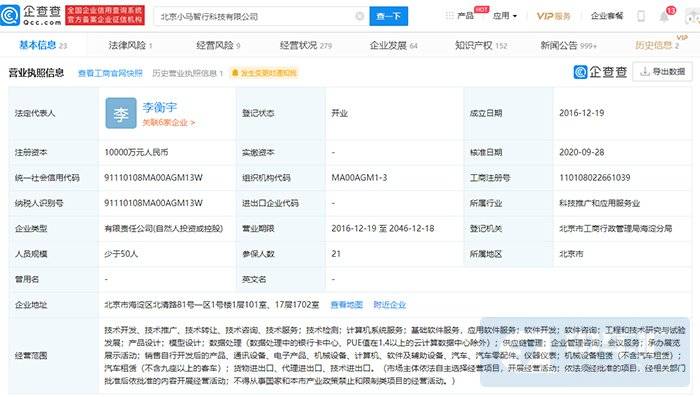Switch to the 法律风险 tab
The height and width of the screenshot is (397, 700).
(x=130, y=45)
